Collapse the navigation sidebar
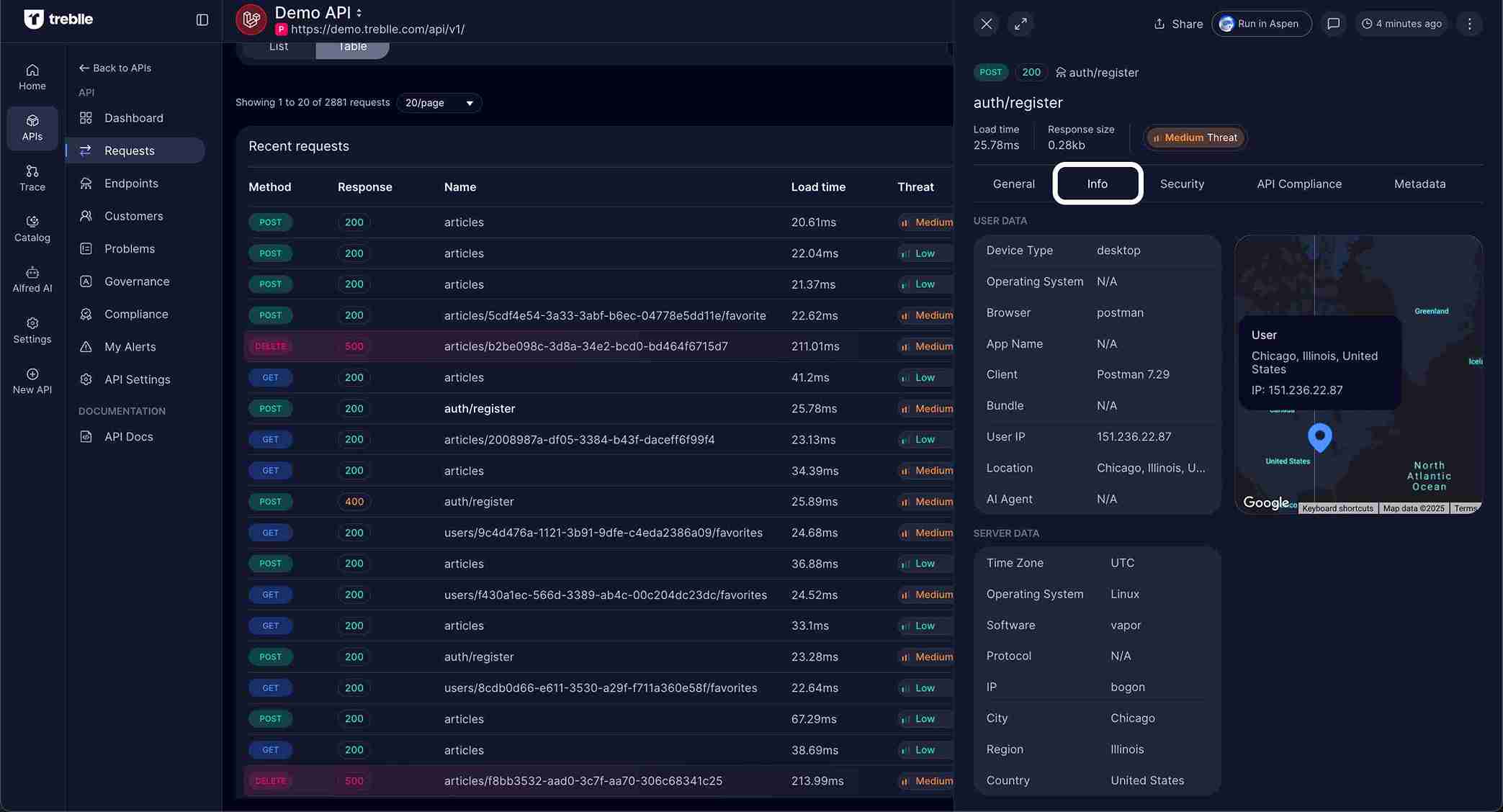The image size is (1503, 812). (202, 19)
